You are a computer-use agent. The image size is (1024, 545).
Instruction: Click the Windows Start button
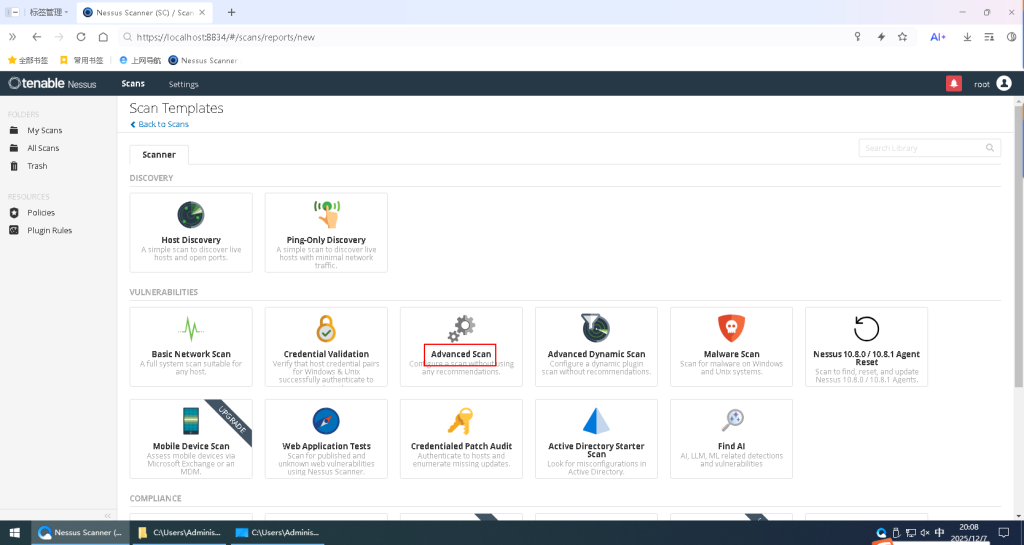14,533
